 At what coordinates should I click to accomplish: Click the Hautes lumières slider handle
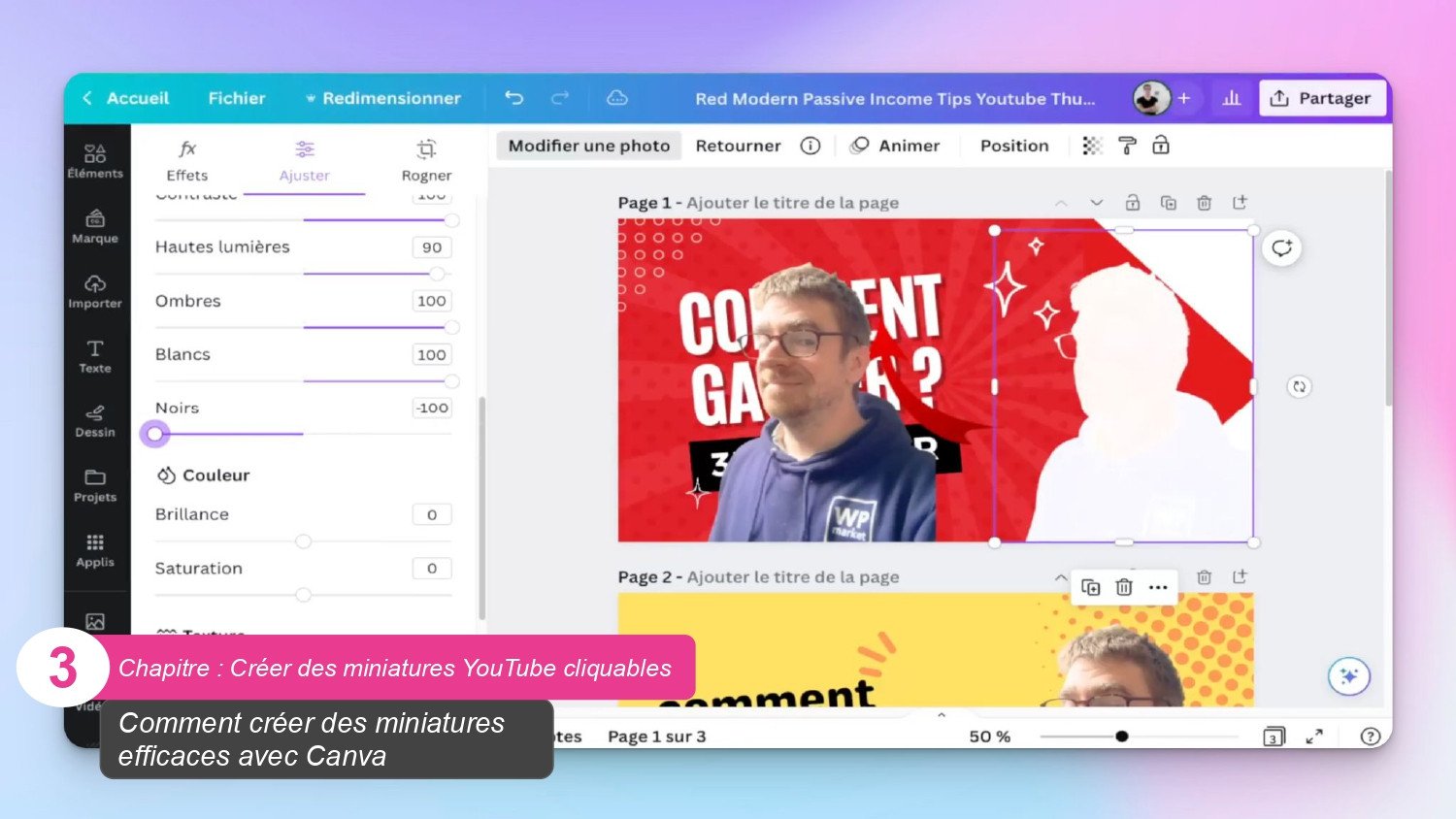point(438,274)
